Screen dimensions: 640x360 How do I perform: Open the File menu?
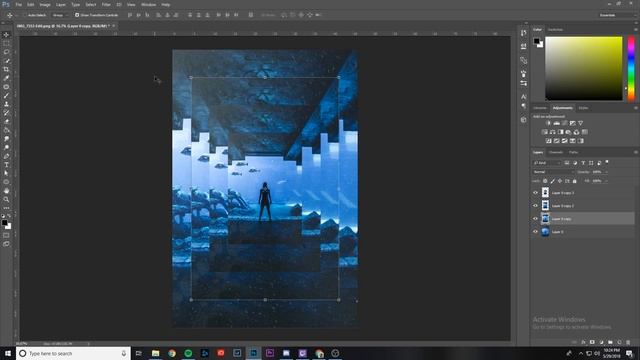(x=18, y=4)
